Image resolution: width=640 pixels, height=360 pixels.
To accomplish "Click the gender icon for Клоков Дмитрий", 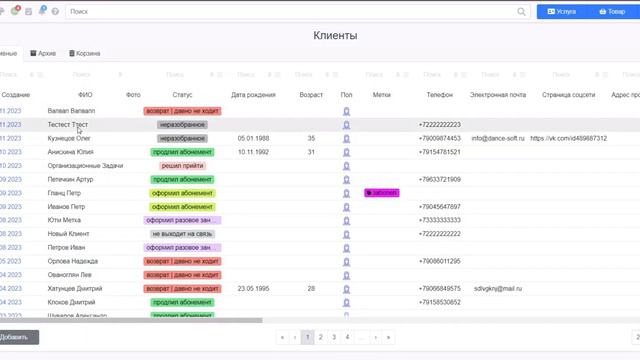I will (x=346, y=302).
